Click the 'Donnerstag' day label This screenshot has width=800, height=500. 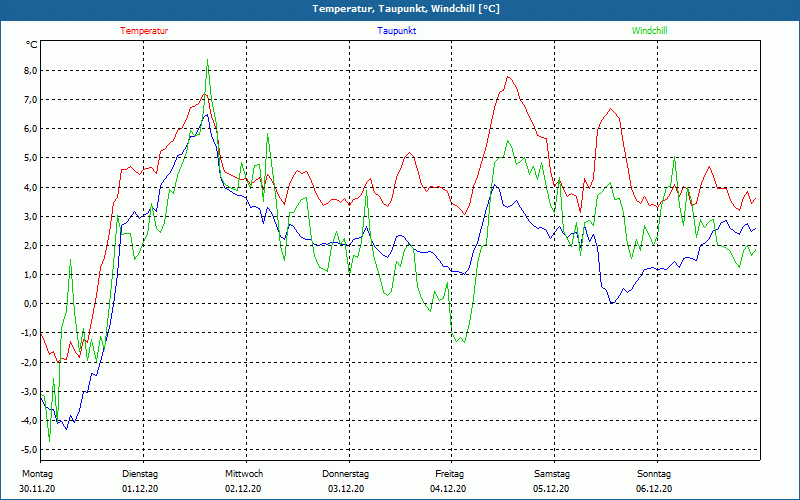pos(345,474)
